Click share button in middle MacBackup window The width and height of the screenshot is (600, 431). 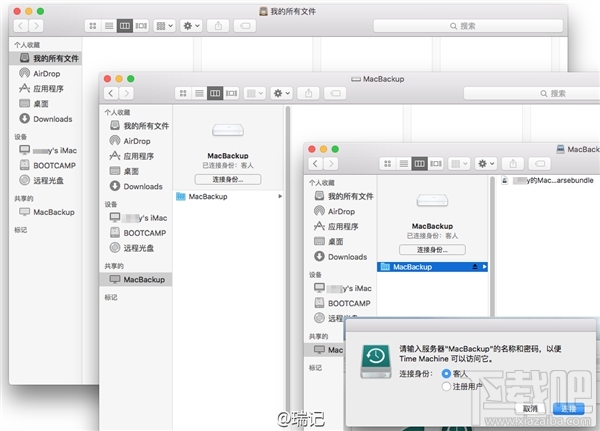click(x=308, y=93)
